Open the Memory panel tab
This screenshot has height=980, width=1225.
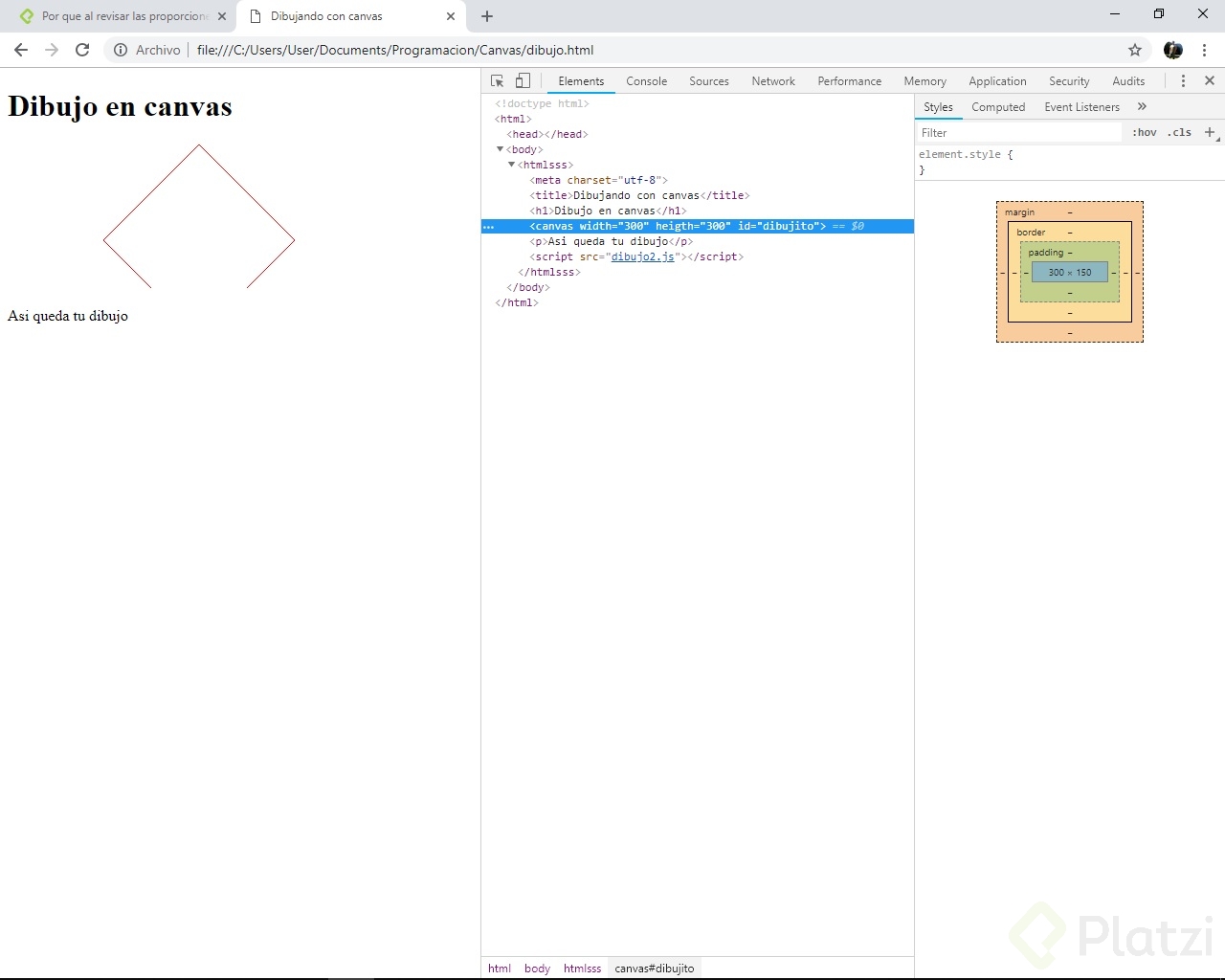point(924,81)
